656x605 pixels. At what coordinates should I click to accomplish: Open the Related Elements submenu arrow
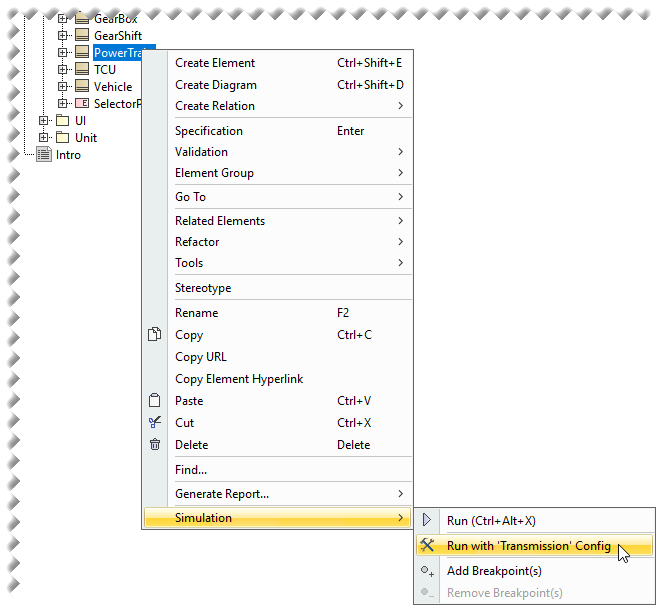click(400, 220)
